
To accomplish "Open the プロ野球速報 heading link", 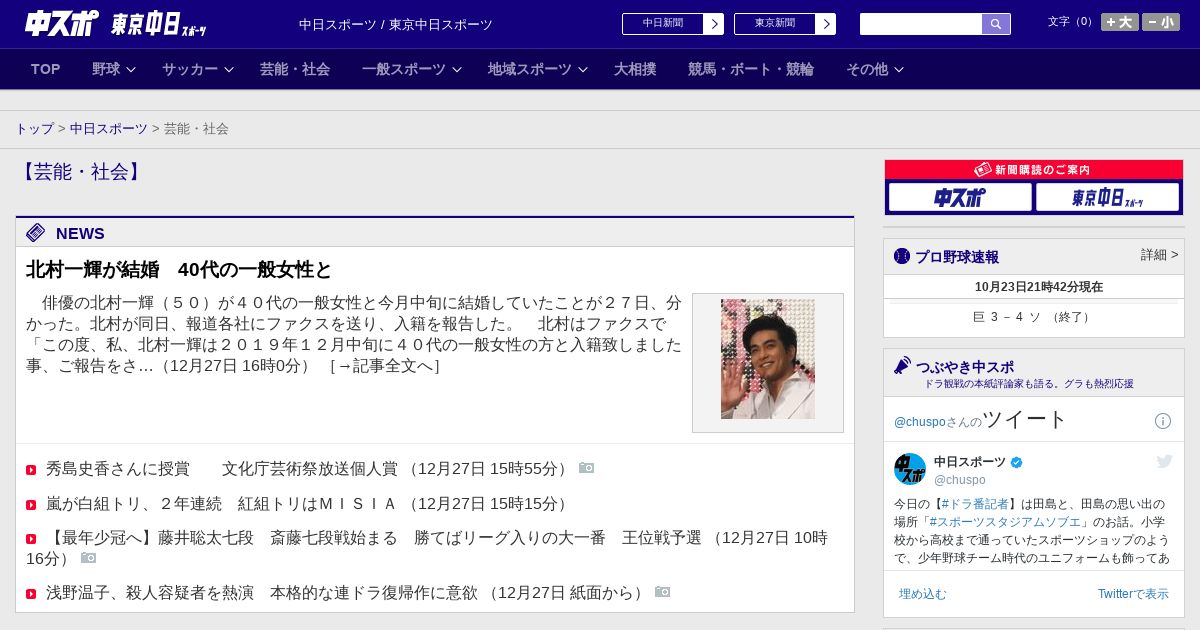I will point(957,257).
